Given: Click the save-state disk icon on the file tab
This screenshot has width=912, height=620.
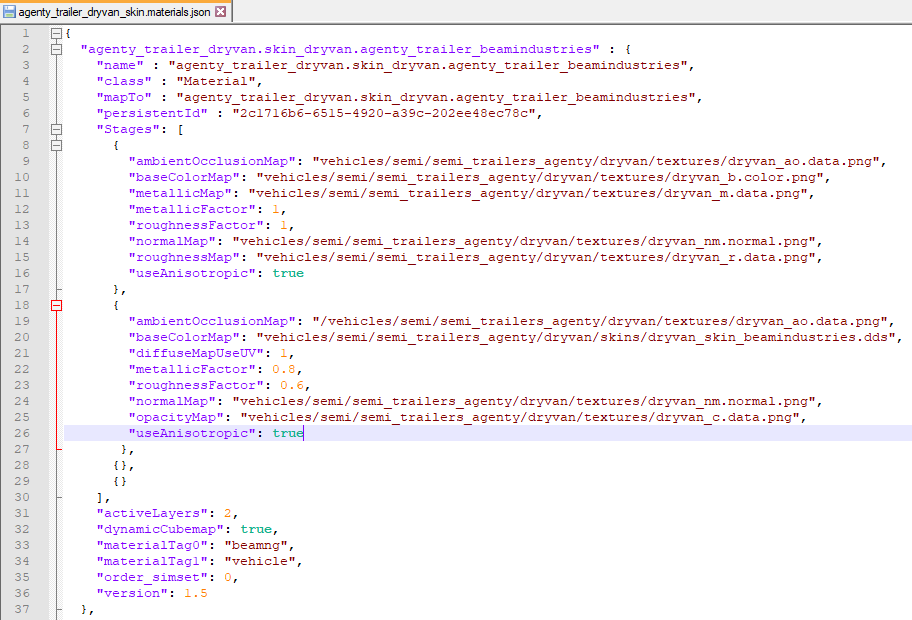Looking at the screenshot, I should pyautogui.click(x=9, y=12).
